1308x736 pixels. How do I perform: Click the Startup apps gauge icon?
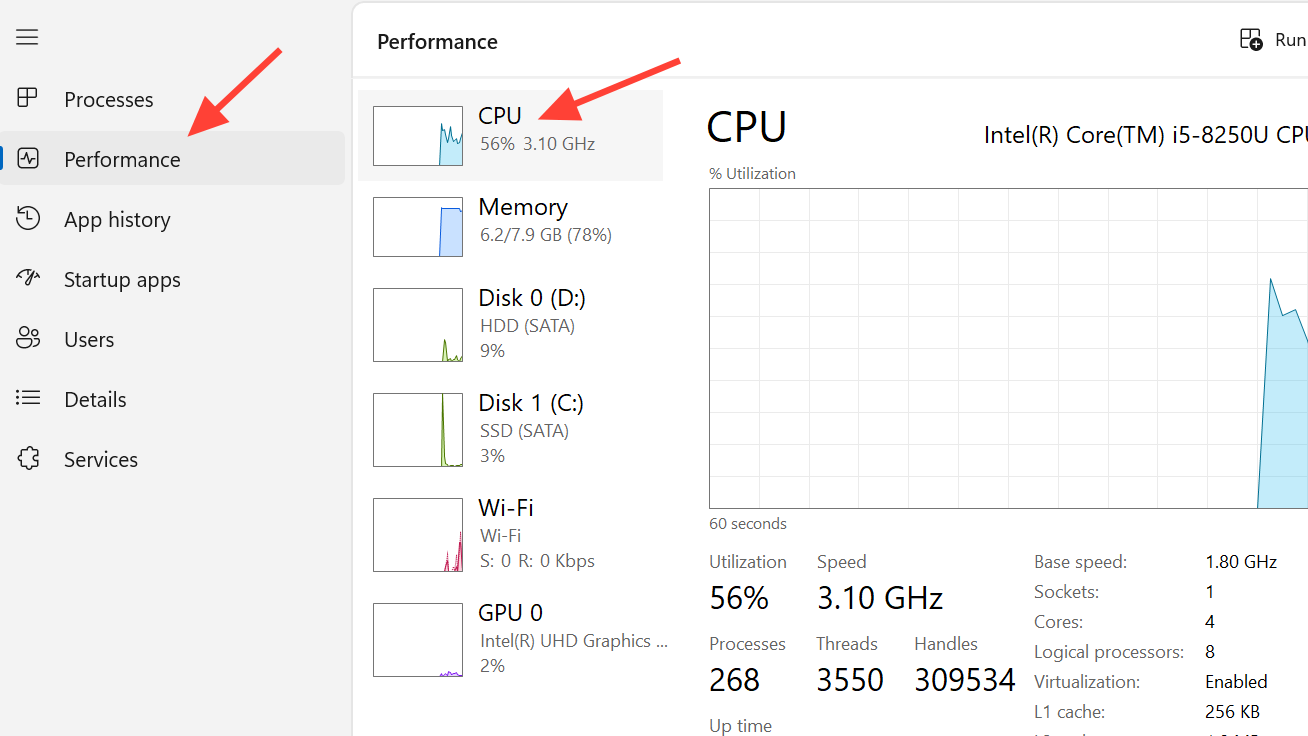28,278
